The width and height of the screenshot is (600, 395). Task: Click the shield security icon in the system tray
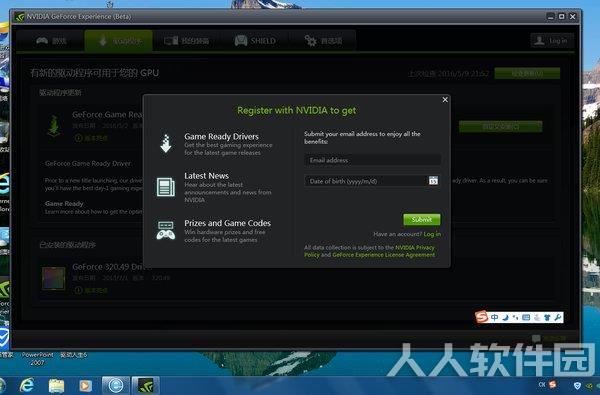(x=577, y=385)
